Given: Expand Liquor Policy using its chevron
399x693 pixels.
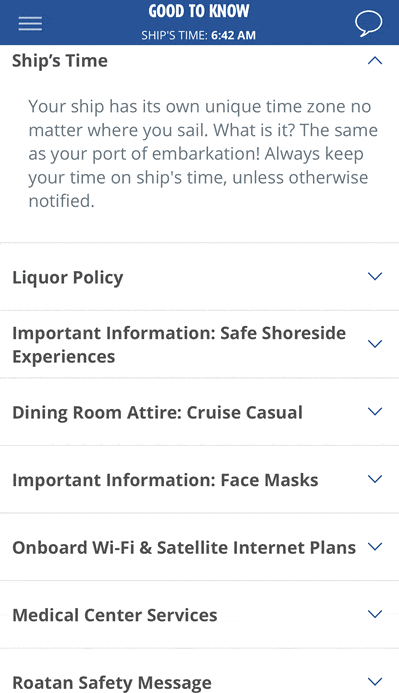Looking at the screenshot, I should (x=375, y=276).
